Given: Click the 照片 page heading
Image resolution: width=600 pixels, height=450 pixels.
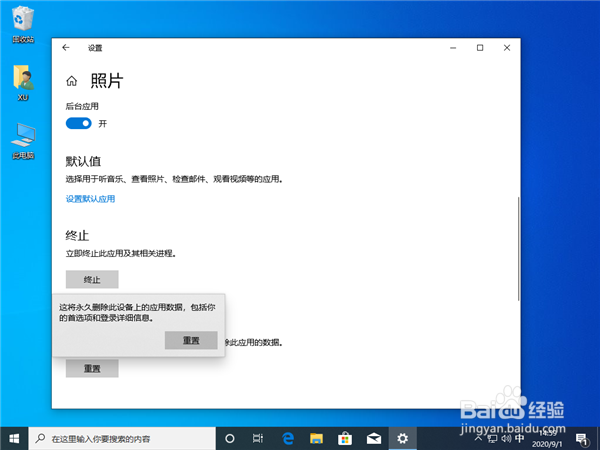Looking at the screenshot, I should [x=107, y=81].
